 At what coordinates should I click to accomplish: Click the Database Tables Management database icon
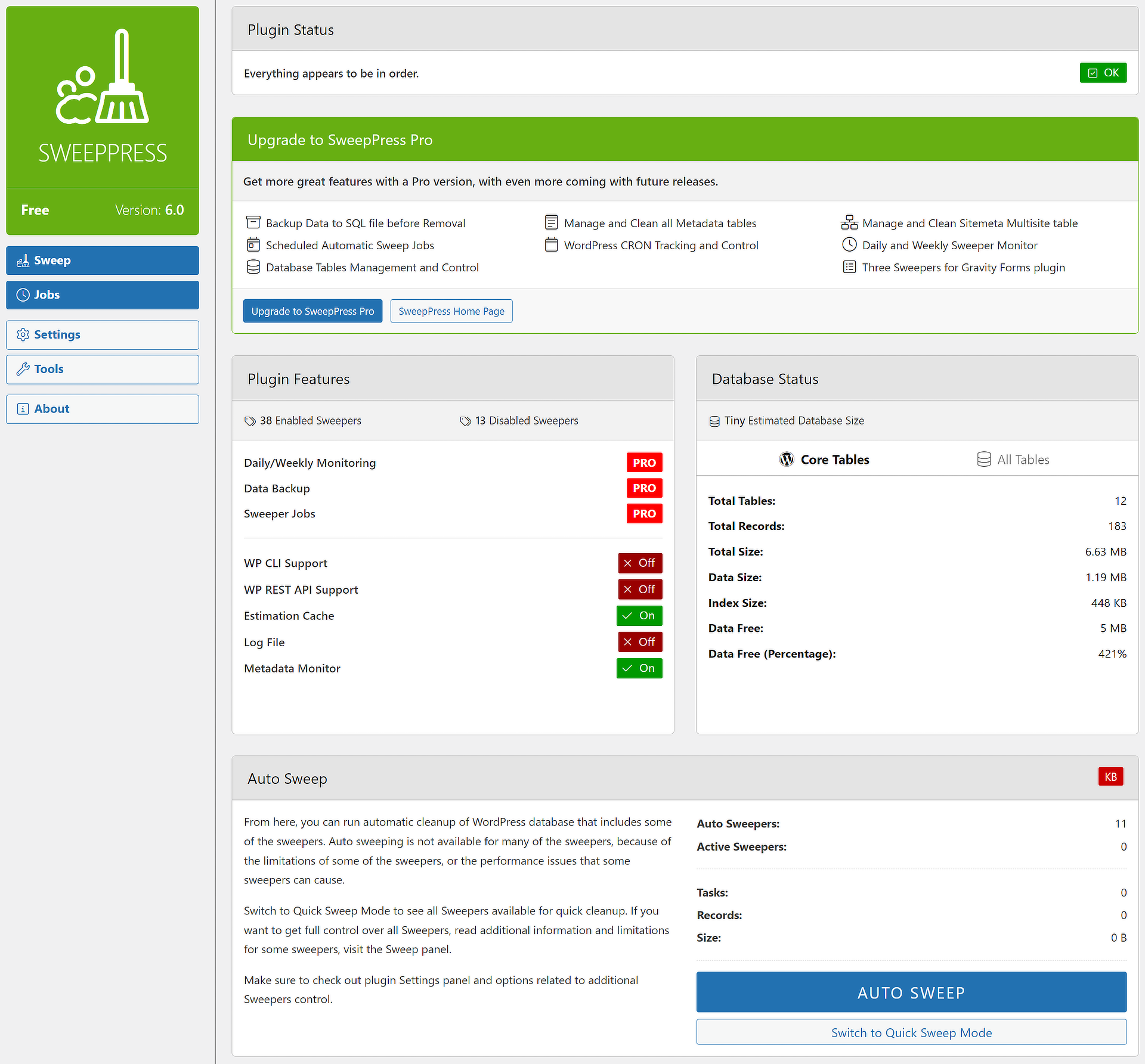[x=253, y=267]
